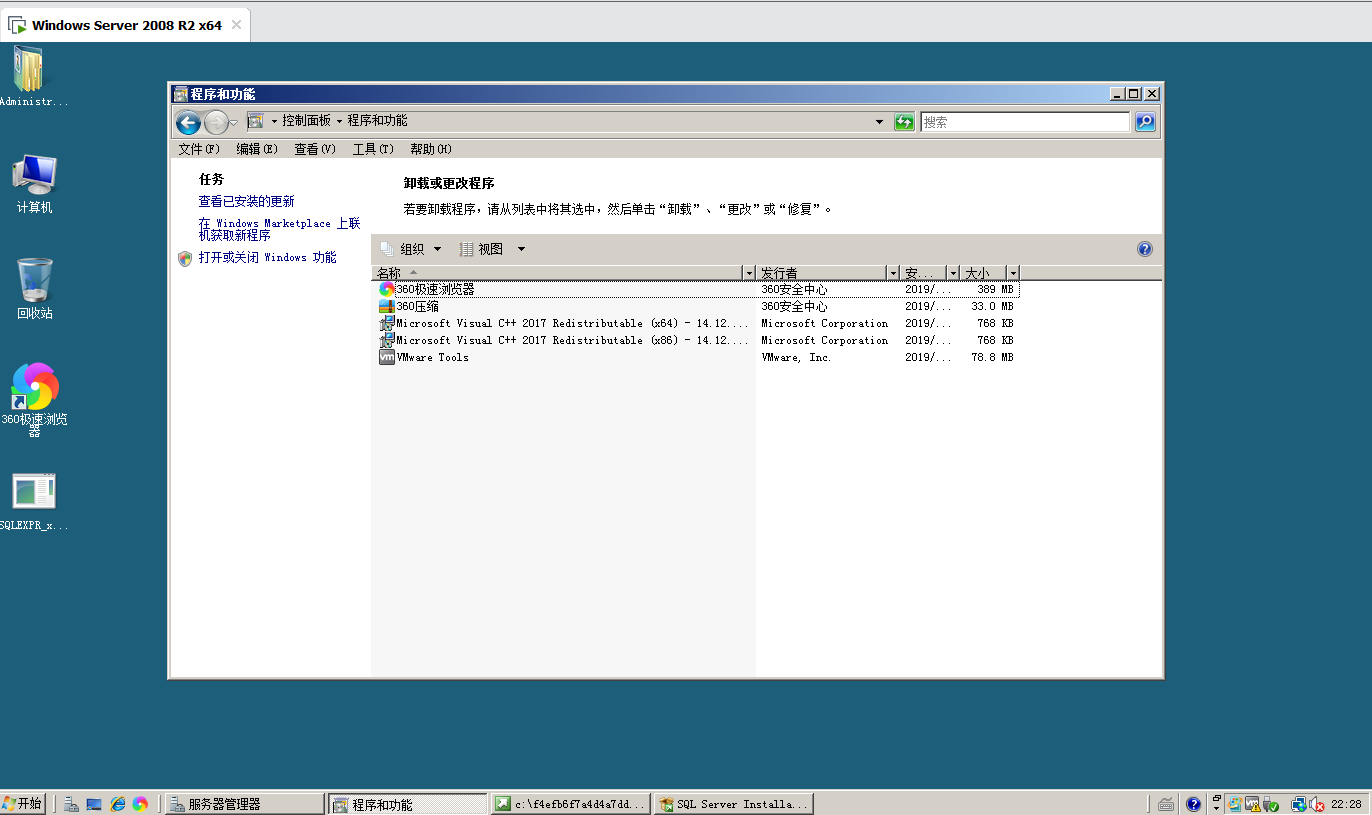
Task: Sort the list by the 发行者 column header
Action: tap(822, 273)
